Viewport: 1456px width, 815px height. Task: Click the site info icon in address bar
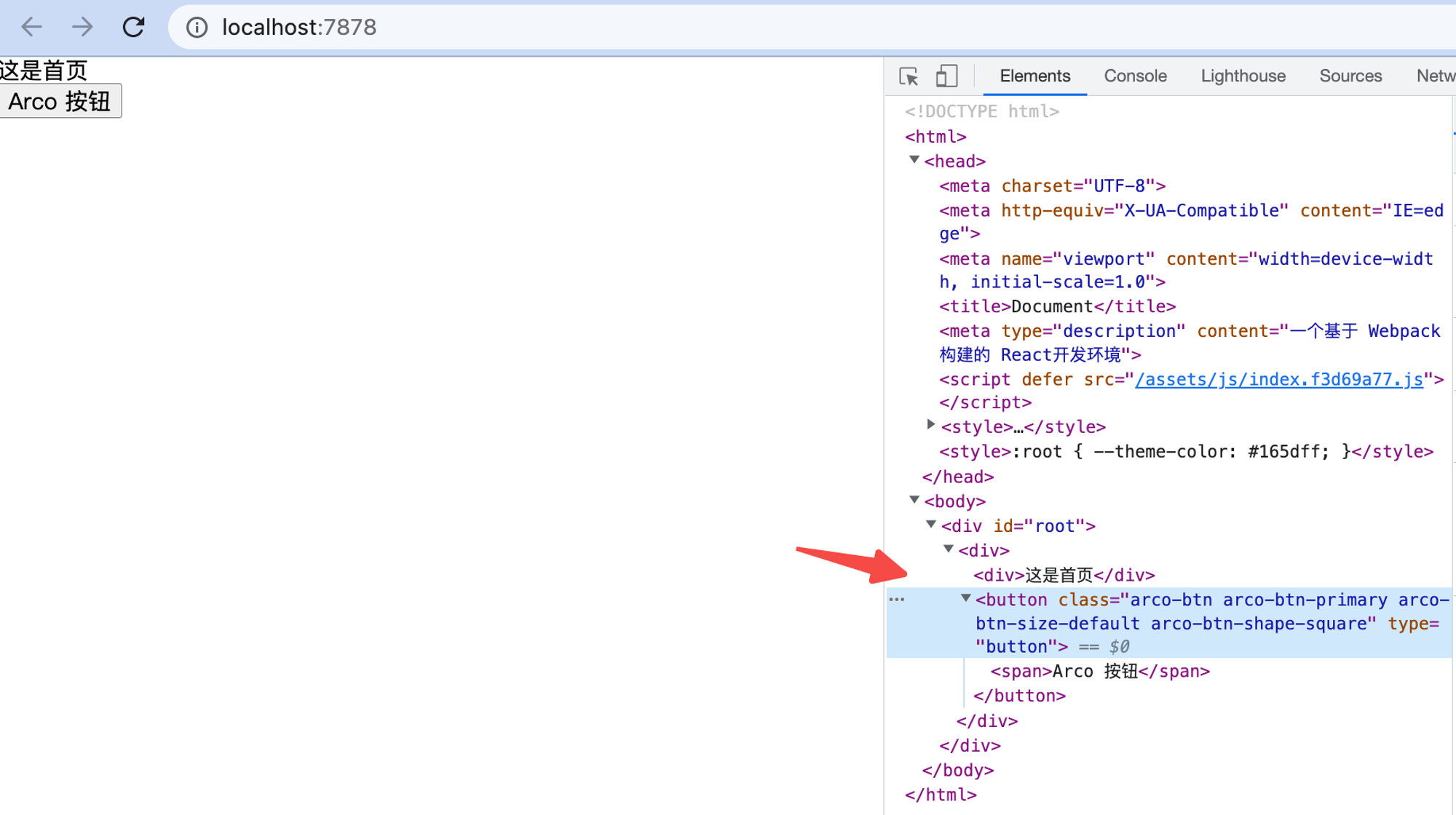(197, 28)
